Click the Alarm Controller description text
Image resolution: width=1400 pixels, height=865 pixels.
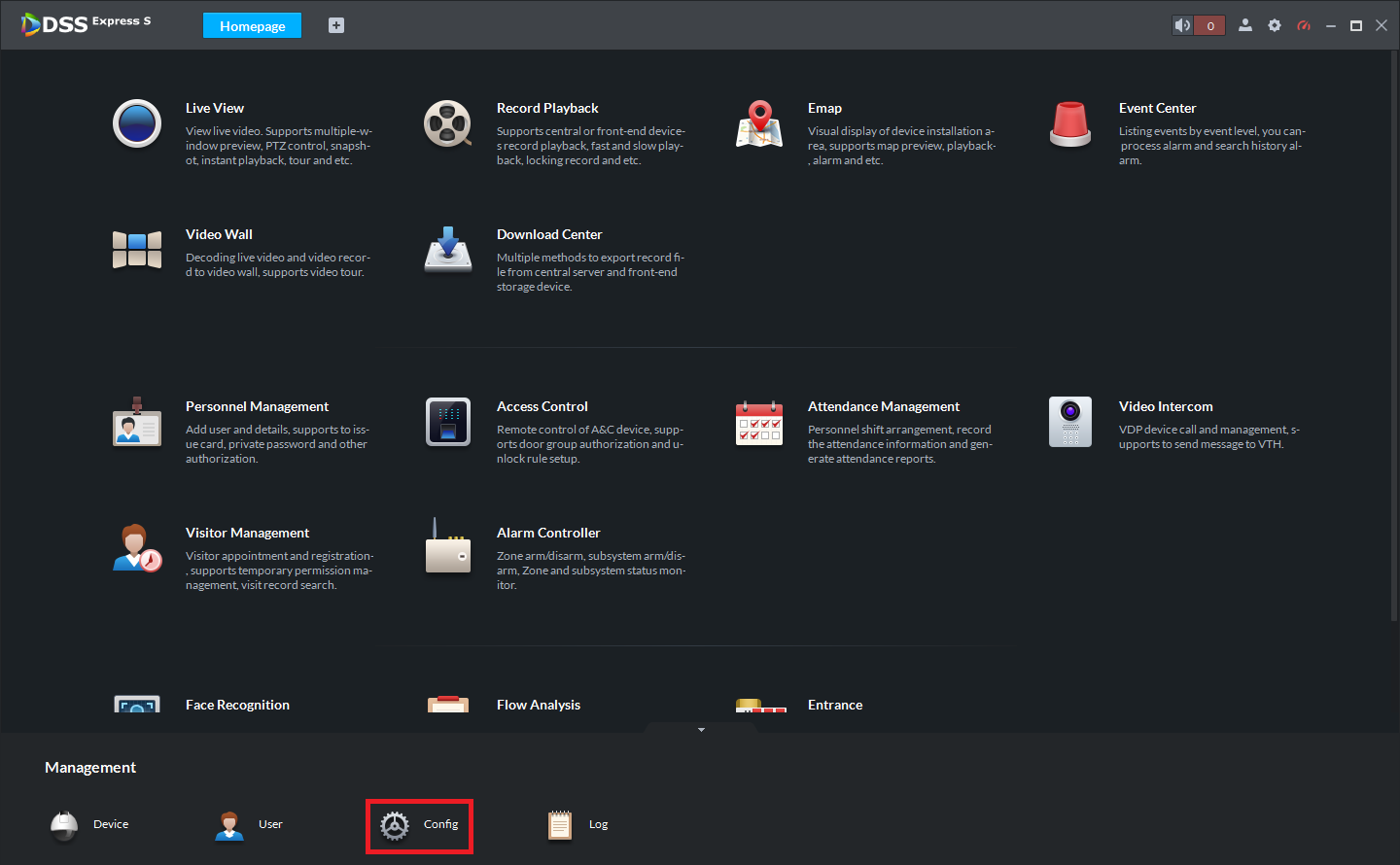[591, 571]
